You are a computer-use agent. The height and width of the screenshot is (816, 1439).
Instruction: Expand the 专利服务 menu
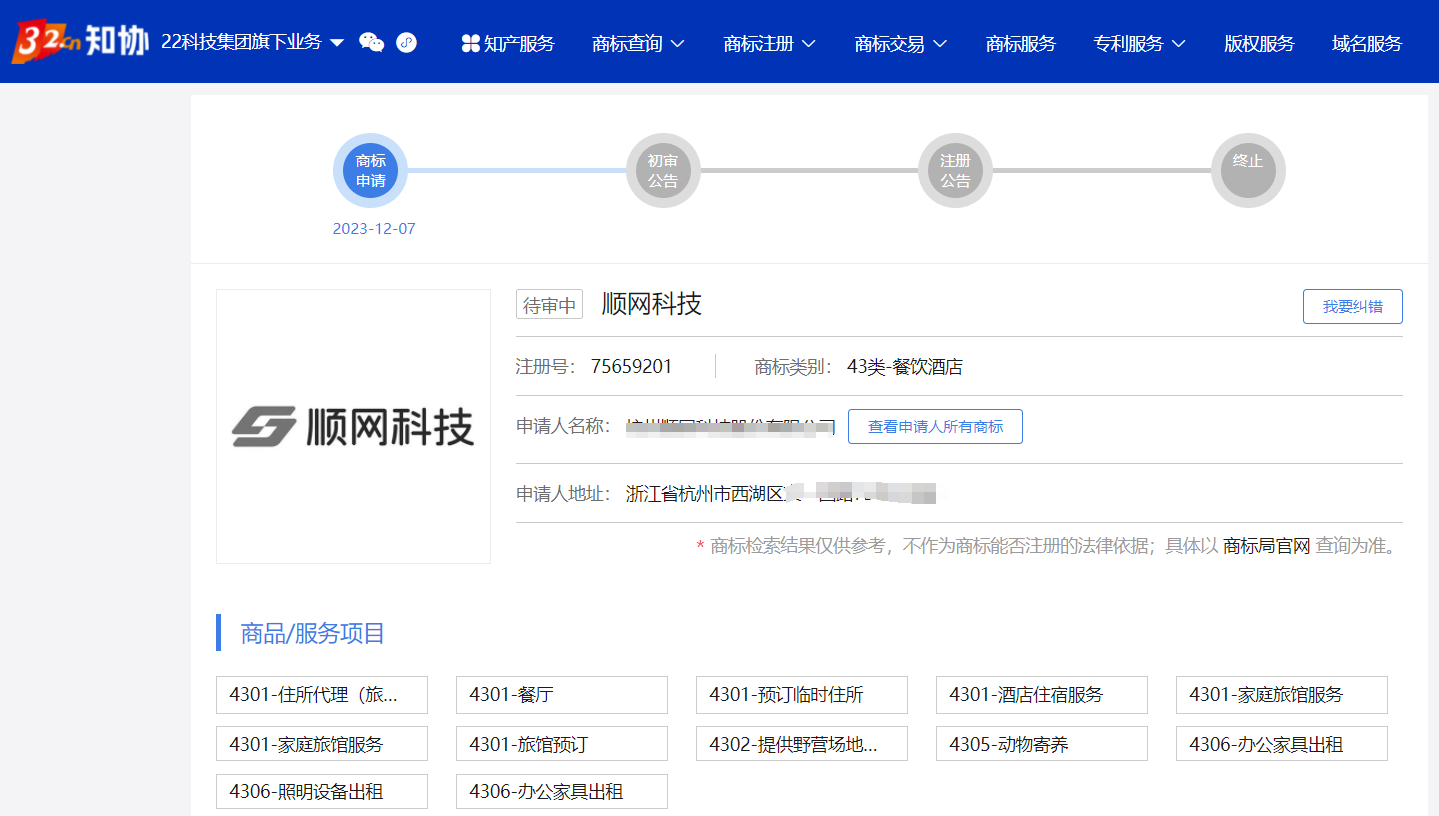tap(1139, 43)
